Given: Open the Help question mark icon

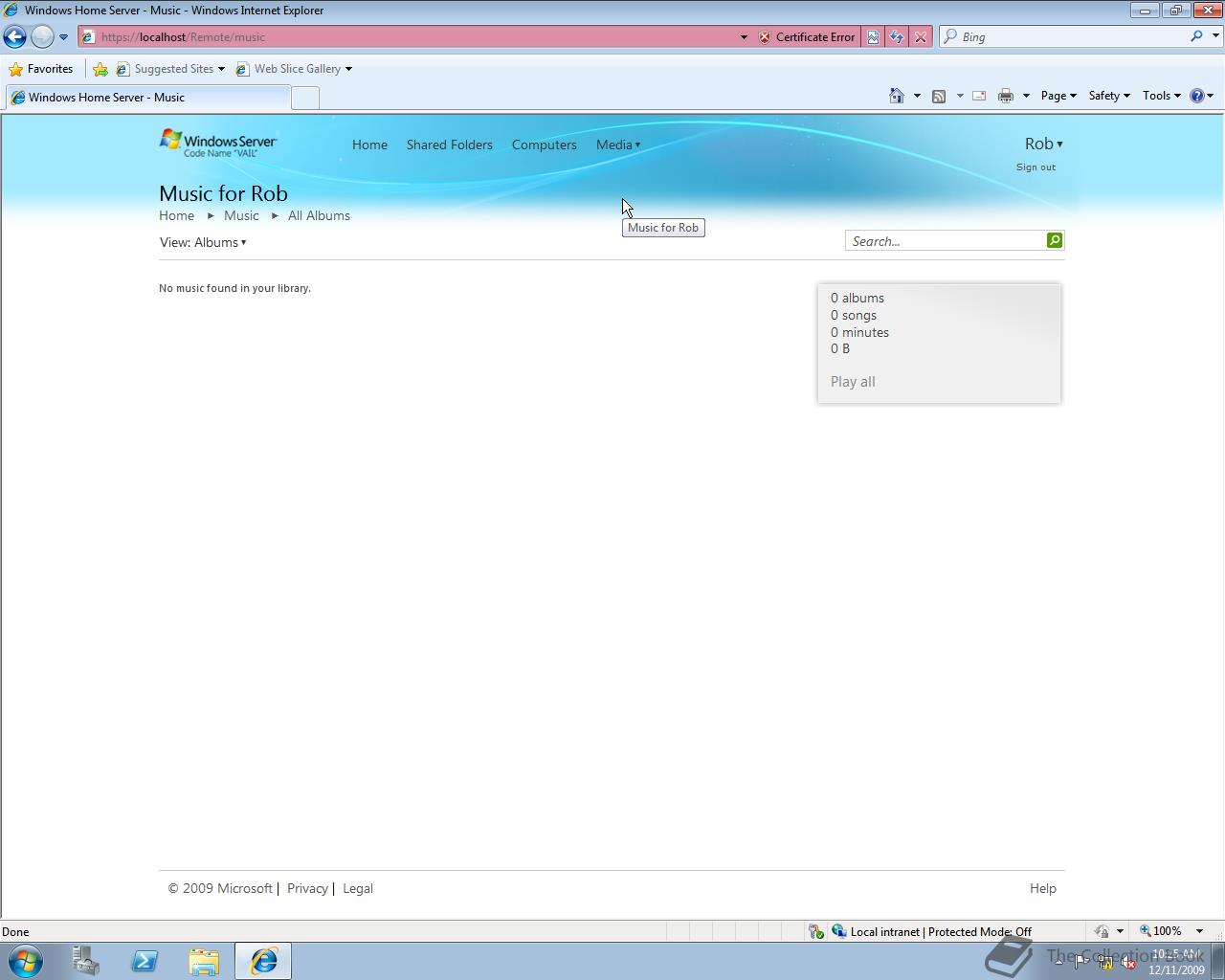Looking at the screenshot, I should tap(1196, 96).
